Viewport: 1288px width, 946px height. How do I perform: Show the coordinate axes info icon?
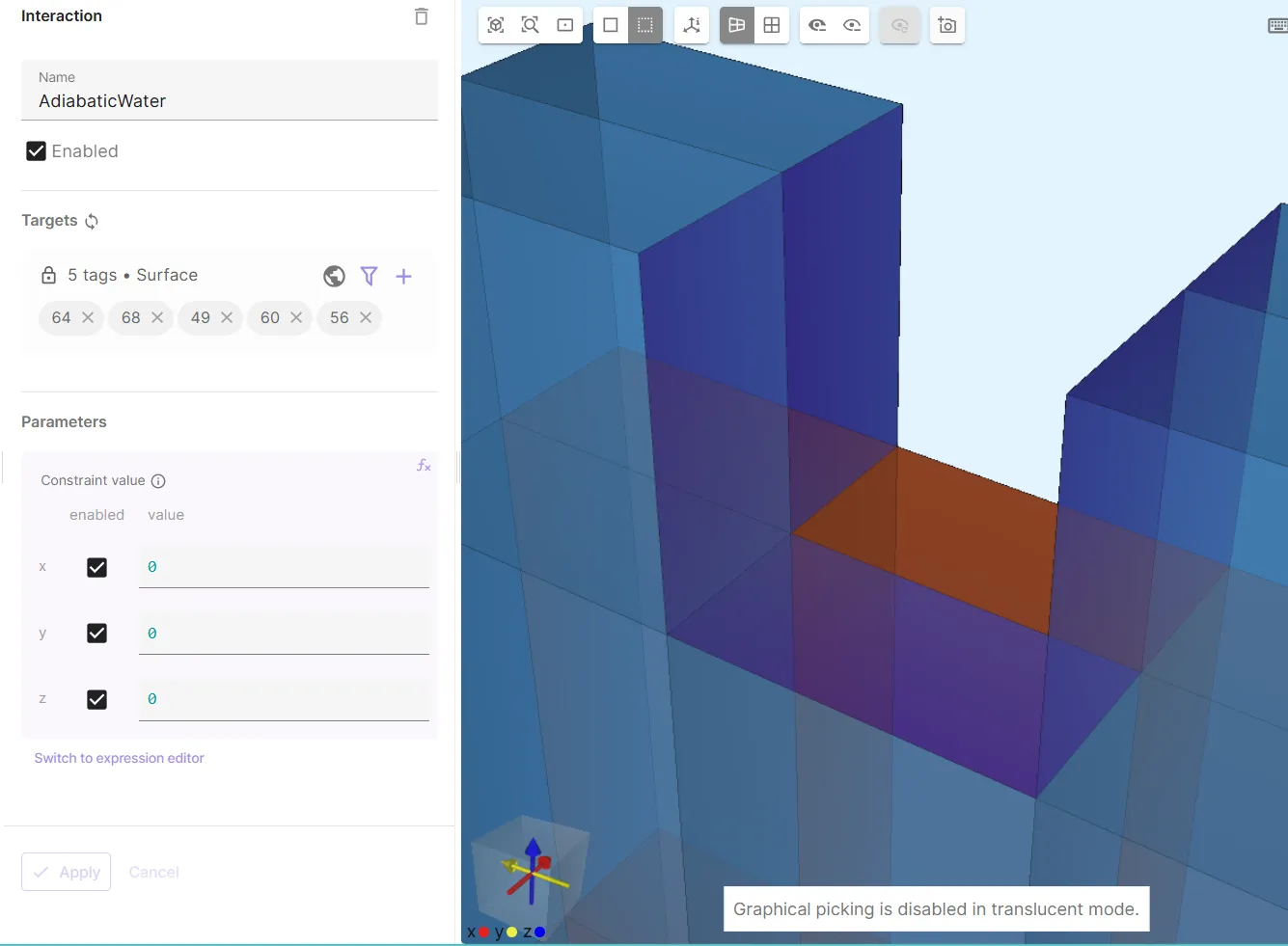point(692,25)
